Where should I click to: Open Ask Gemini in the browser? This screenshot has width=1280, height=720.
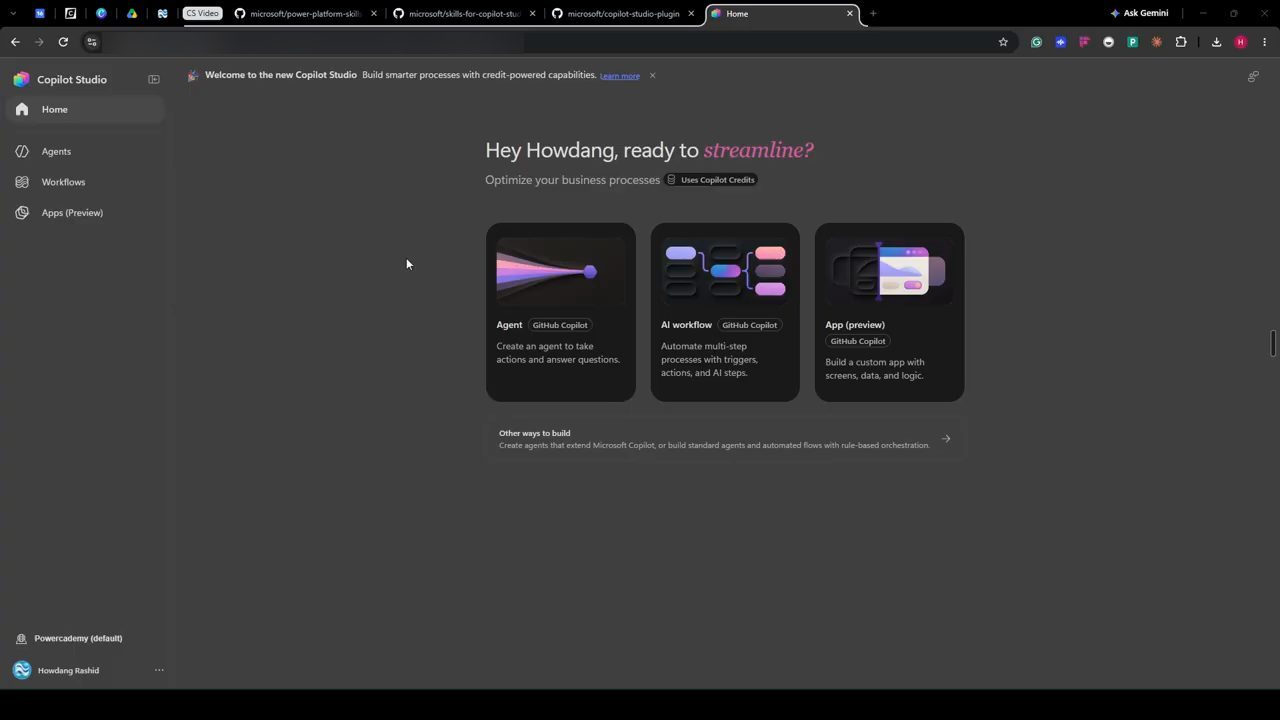click(x=1139, y=13)
